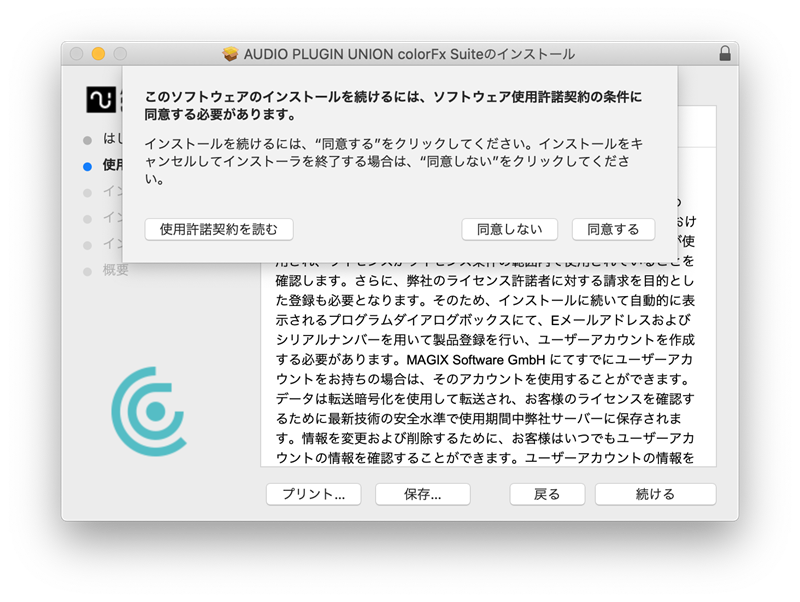This screenshot has height=602, width=800.
Task: Click the line starting with るために最新技術の安全水準
Action: (479, 419)
